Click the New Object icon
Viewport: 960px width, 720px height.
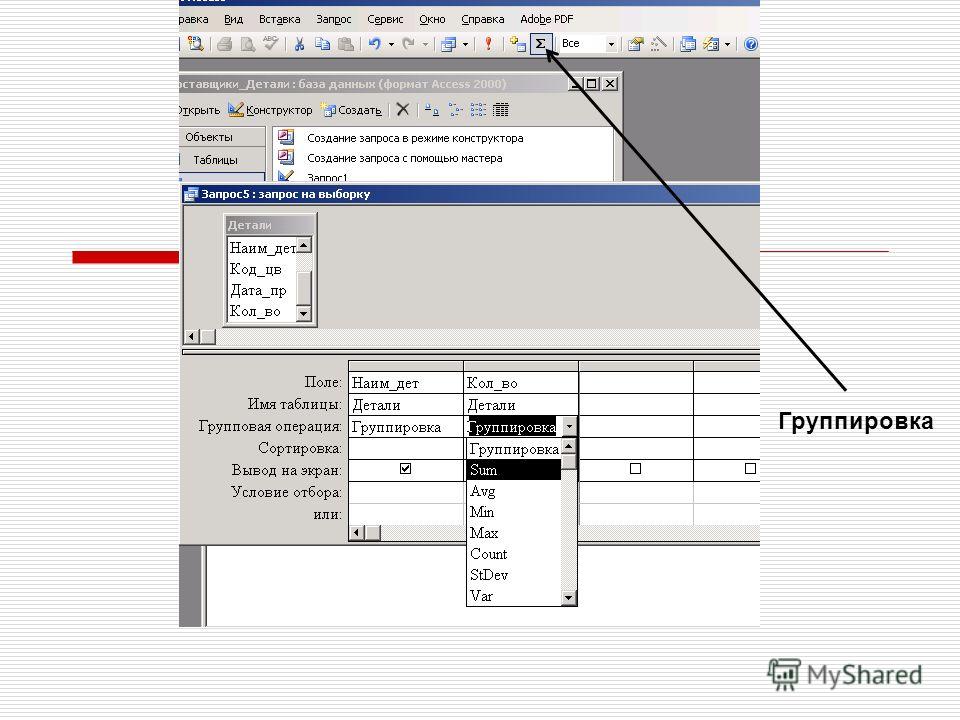pyautogui.click(x=711, y=43)
